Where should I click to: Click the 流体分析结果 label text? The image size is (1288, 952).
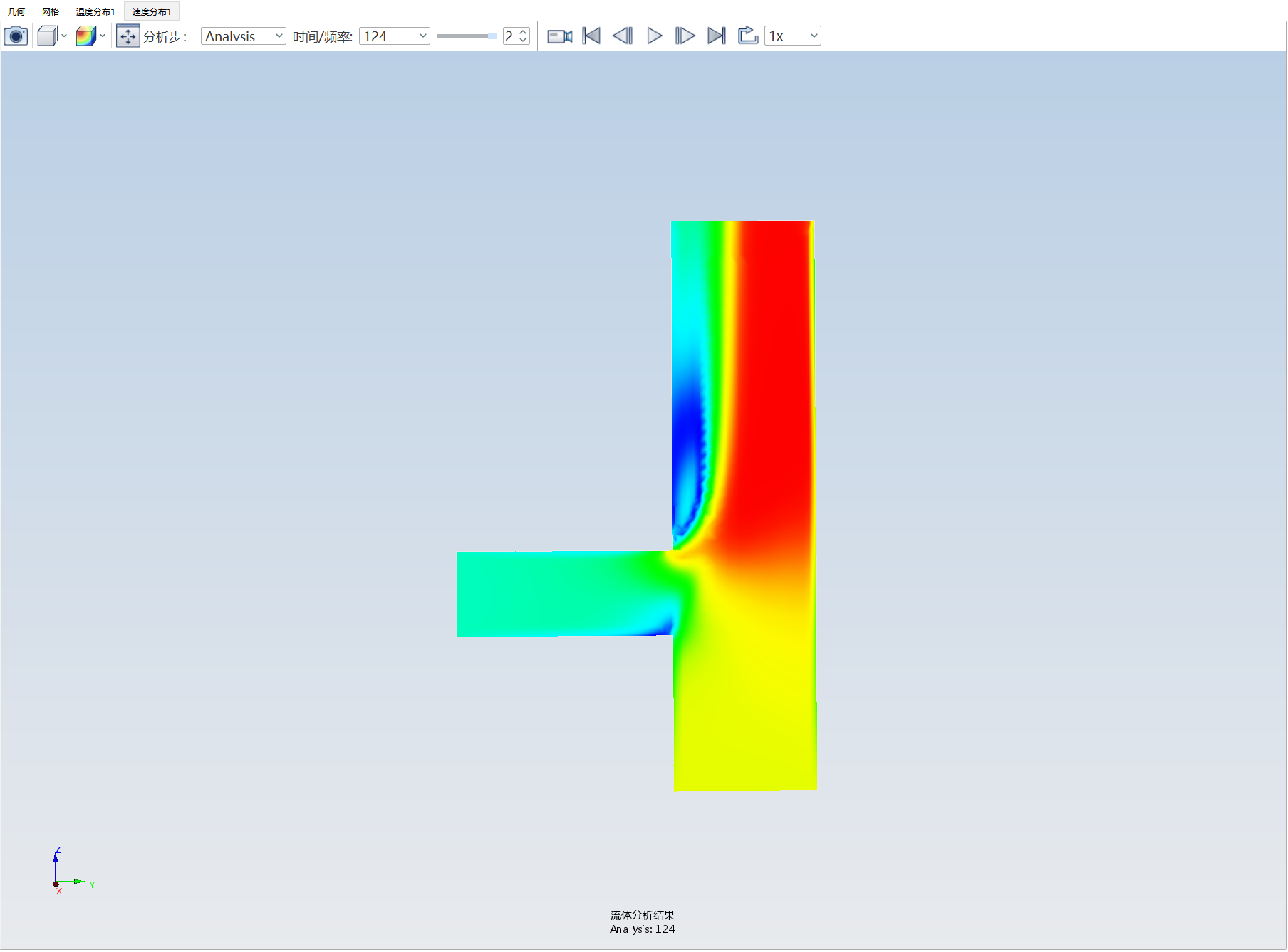[643, 916]
